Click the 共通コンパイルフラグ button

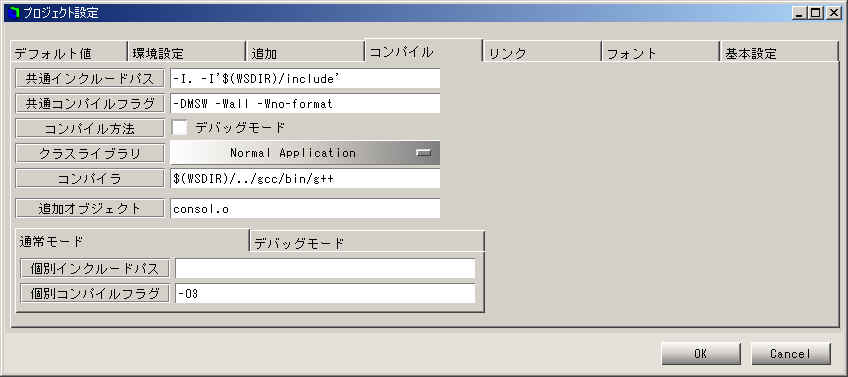pos(90,103)
